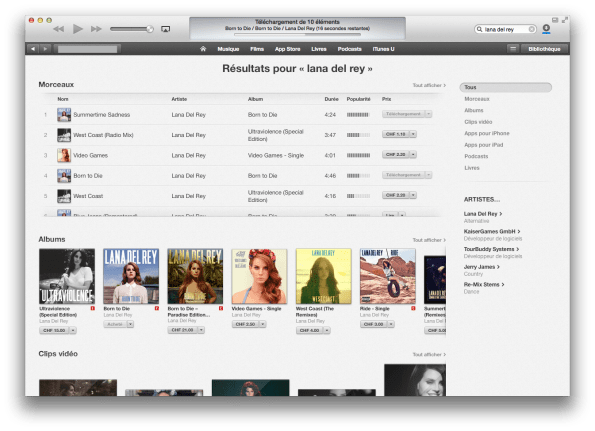Open Video Games - Single album cover
This screenshot has height=431, width=595.
coord(259,276)
